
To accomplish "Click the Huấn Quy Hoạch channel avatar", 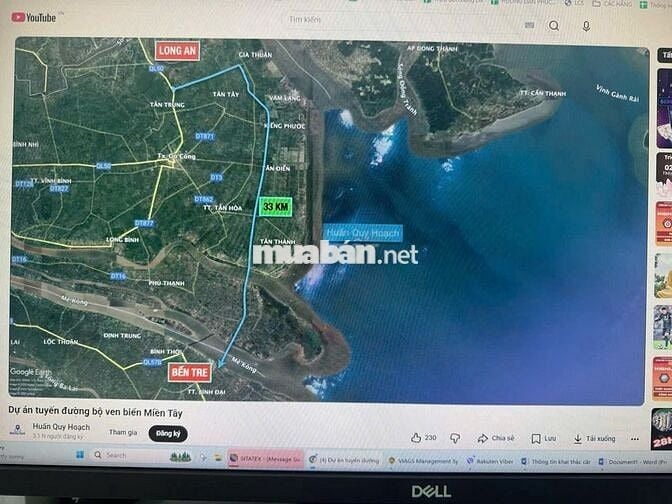I will click(x=17, y=430).
